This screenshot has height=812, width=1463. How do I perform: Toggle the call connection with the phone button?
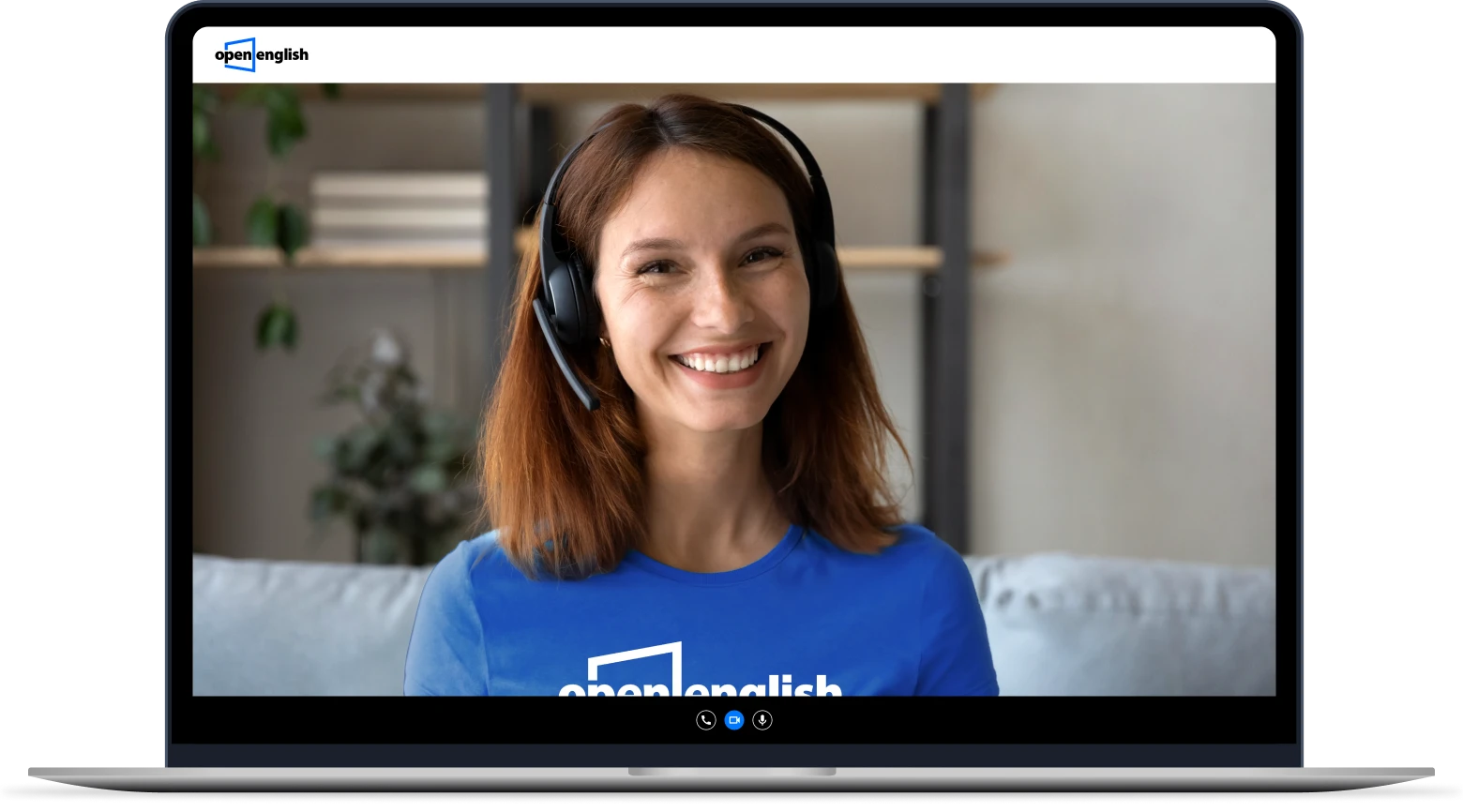[706, 720]
